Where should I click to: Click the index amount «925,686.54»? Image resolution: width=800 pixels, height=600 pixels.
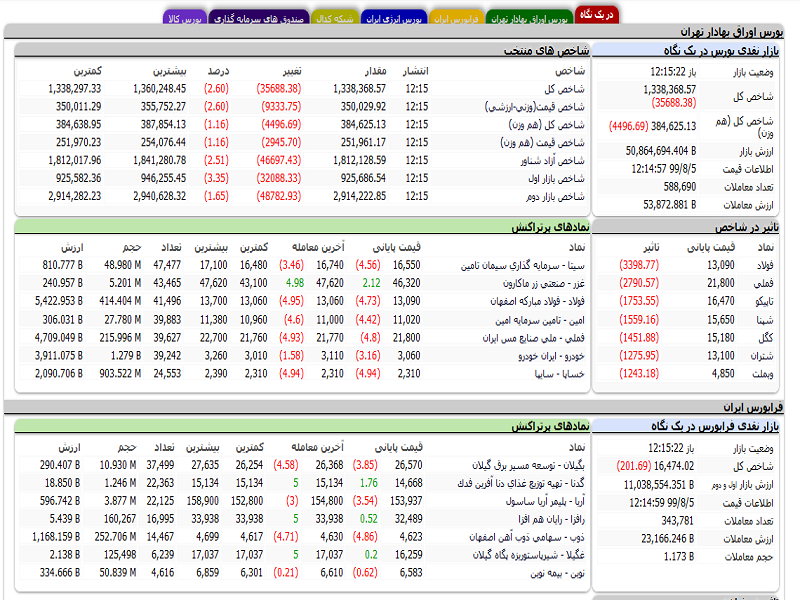point(363,178)
